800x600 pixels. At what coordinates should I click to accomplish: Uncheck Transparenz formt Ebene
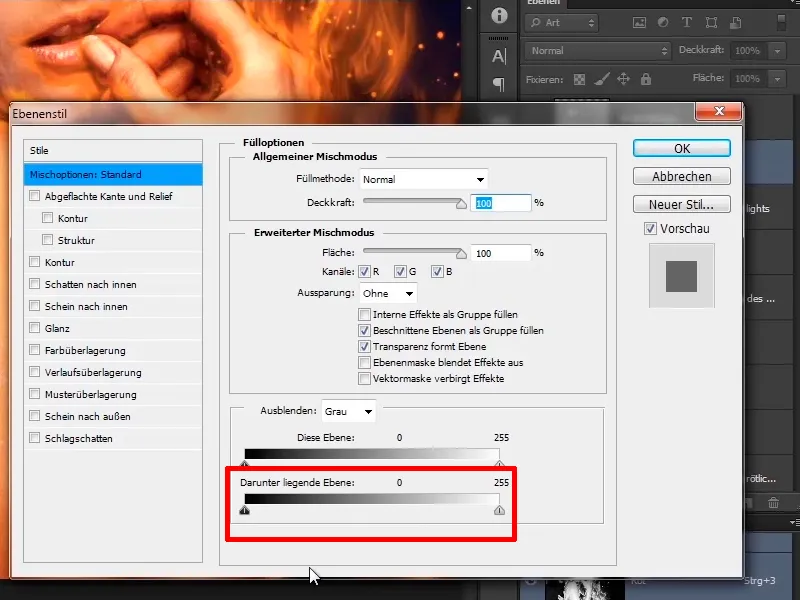tap(364, 346)
